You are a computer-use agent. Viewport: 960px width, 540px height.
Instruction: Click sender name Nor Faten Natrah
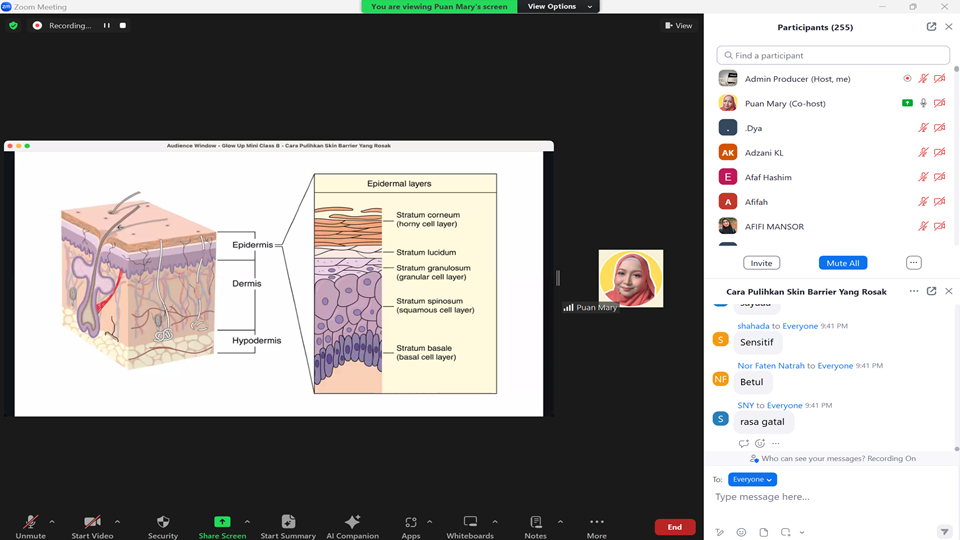click(x=771, y=366)
